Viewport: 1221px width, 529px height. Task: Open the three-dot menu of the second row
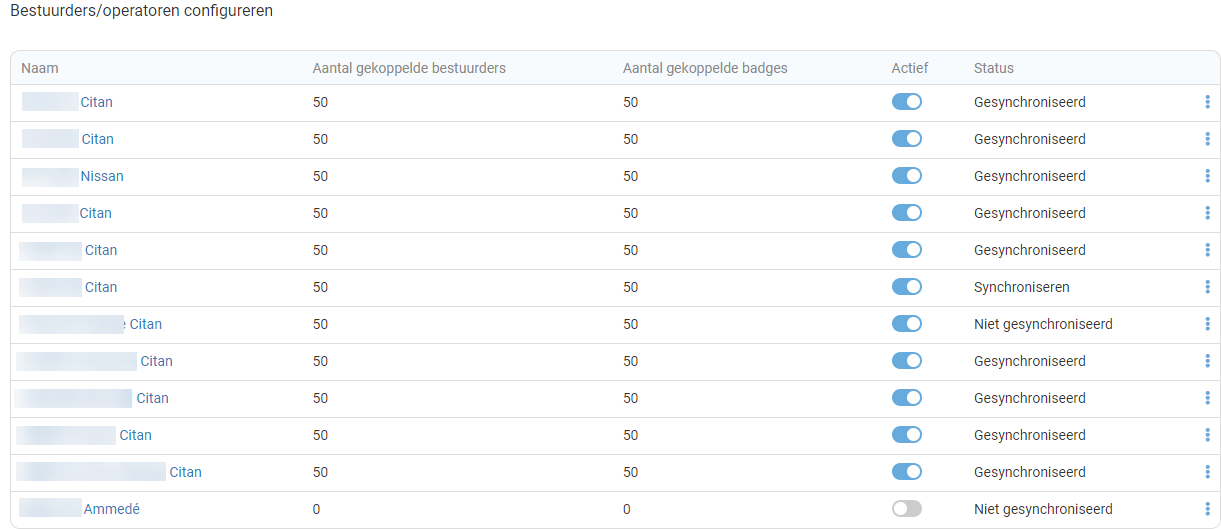[x=1207, y=139]
